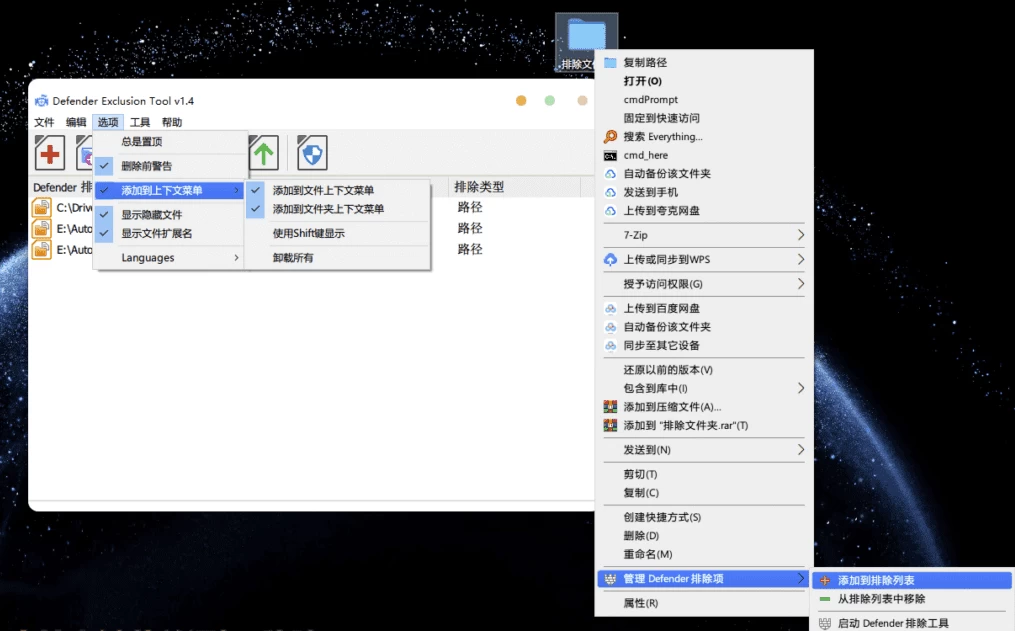
Task: Select the 排除文件夹 desktop folder icon
Action: (586, 42)
